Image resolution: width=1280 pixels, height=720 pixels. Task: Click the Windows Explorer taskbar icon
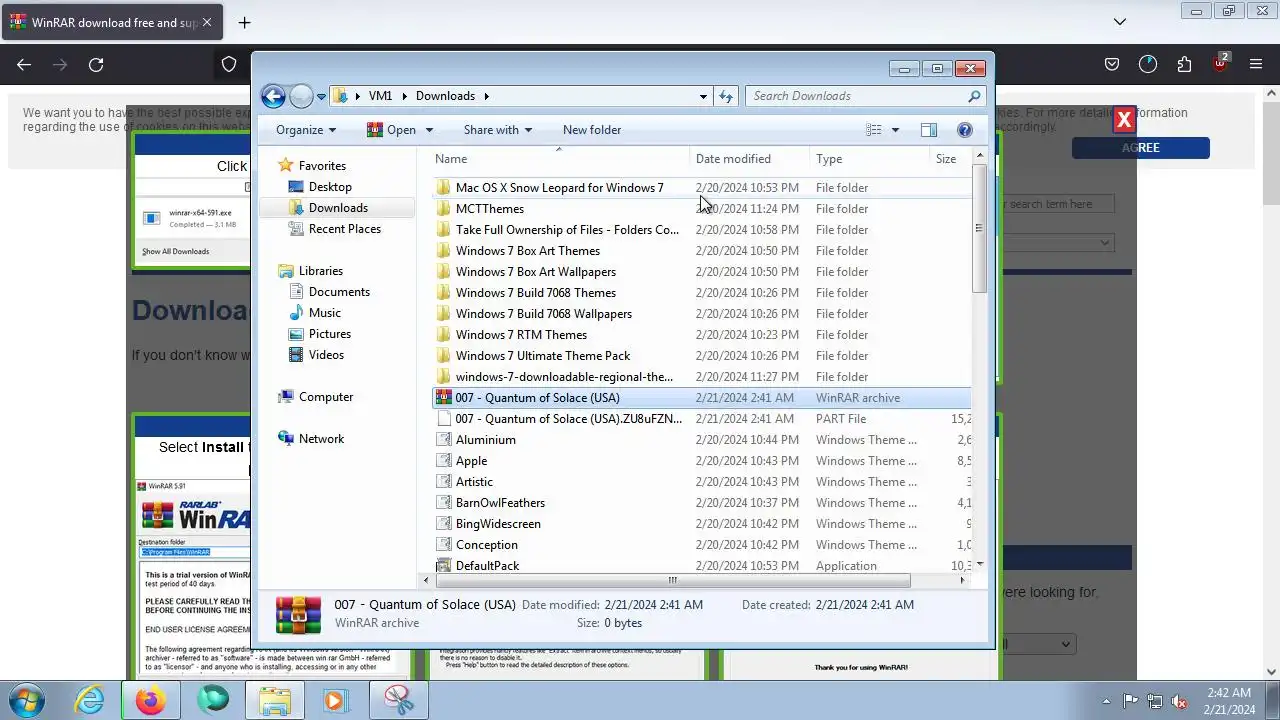275,700
